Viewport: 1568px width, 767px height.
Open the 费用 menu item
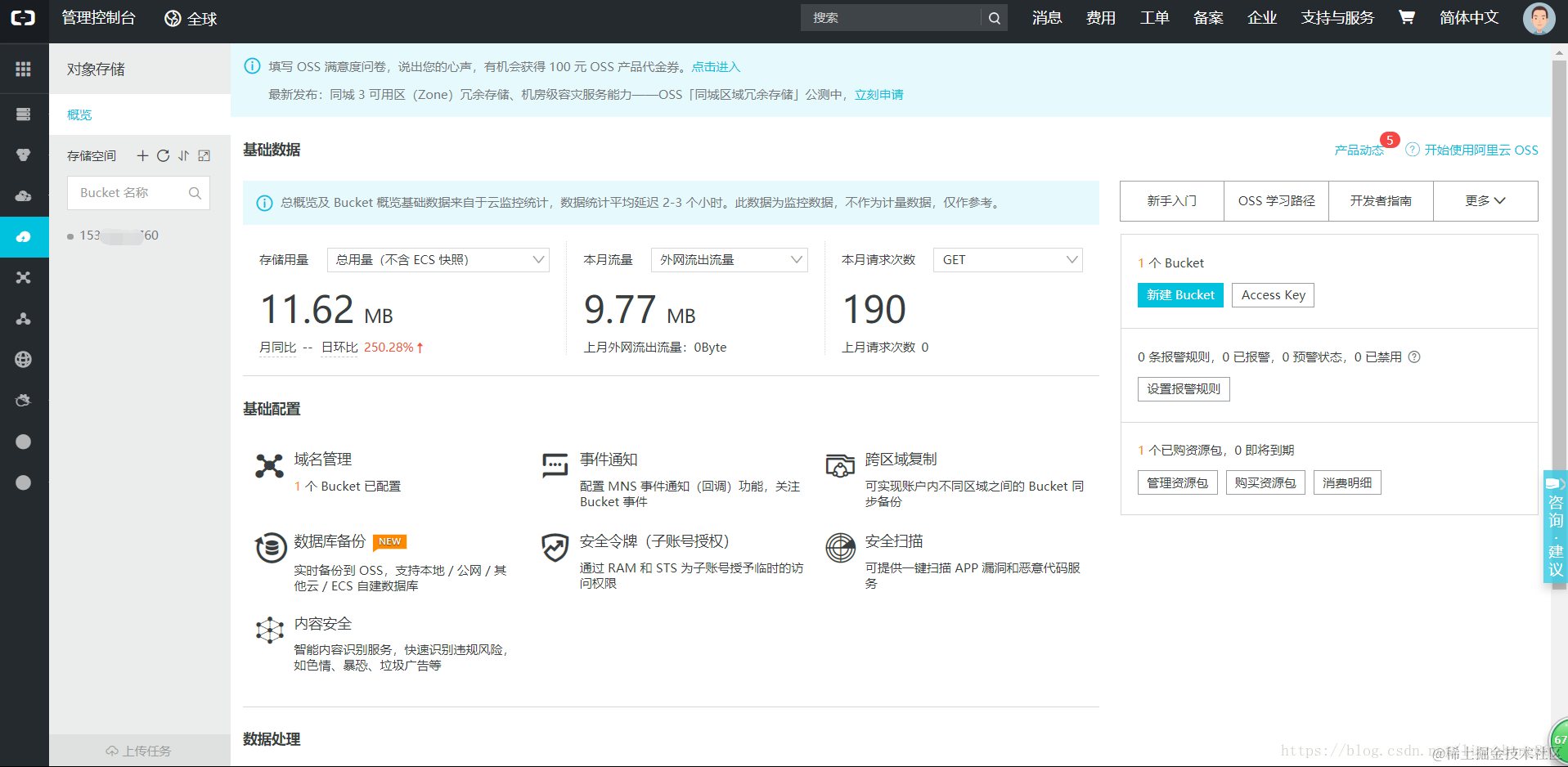(1101, 18)
